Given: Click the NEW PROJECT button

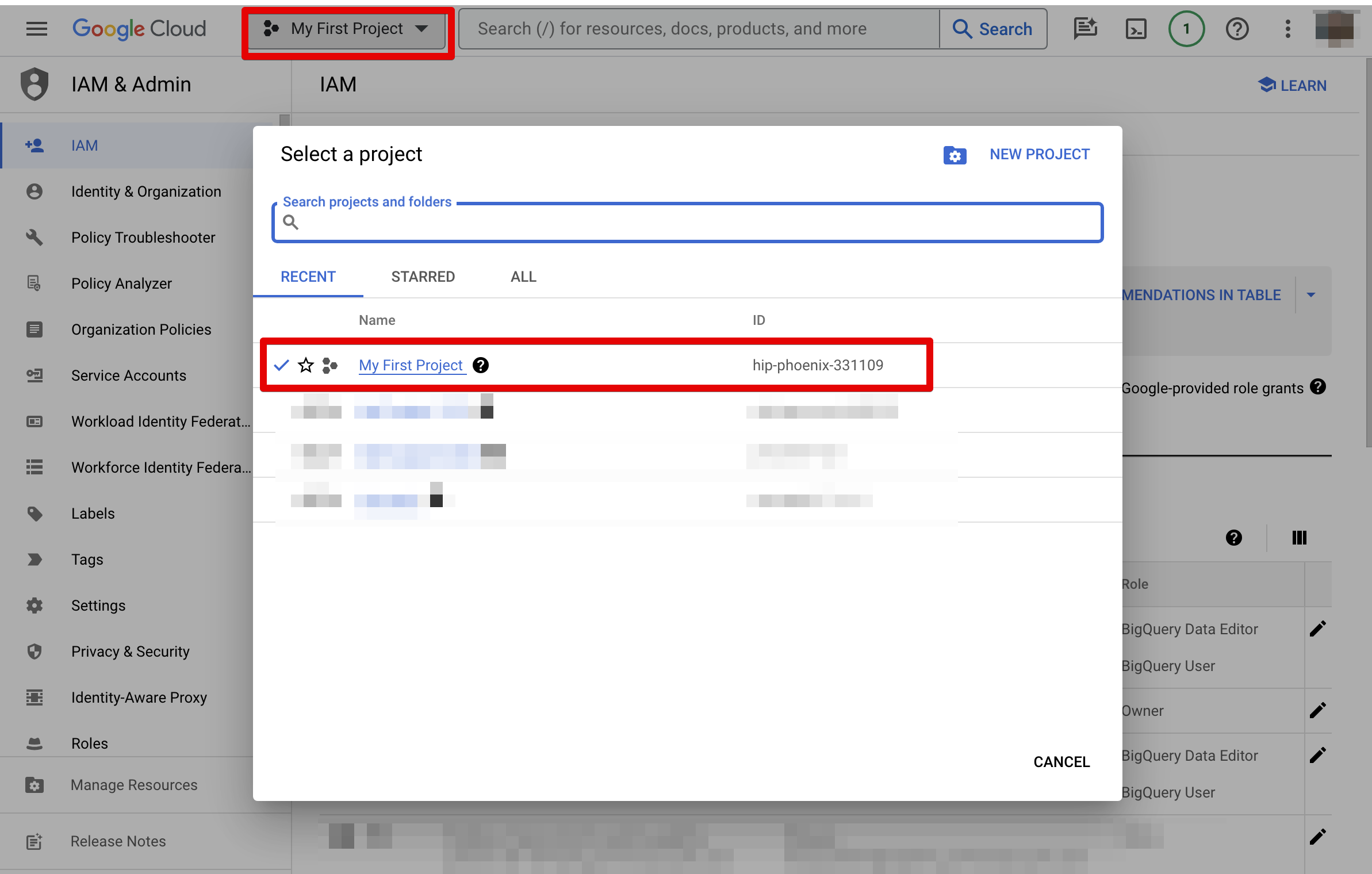Looking at the screenshot, I should click(1039, 154).
